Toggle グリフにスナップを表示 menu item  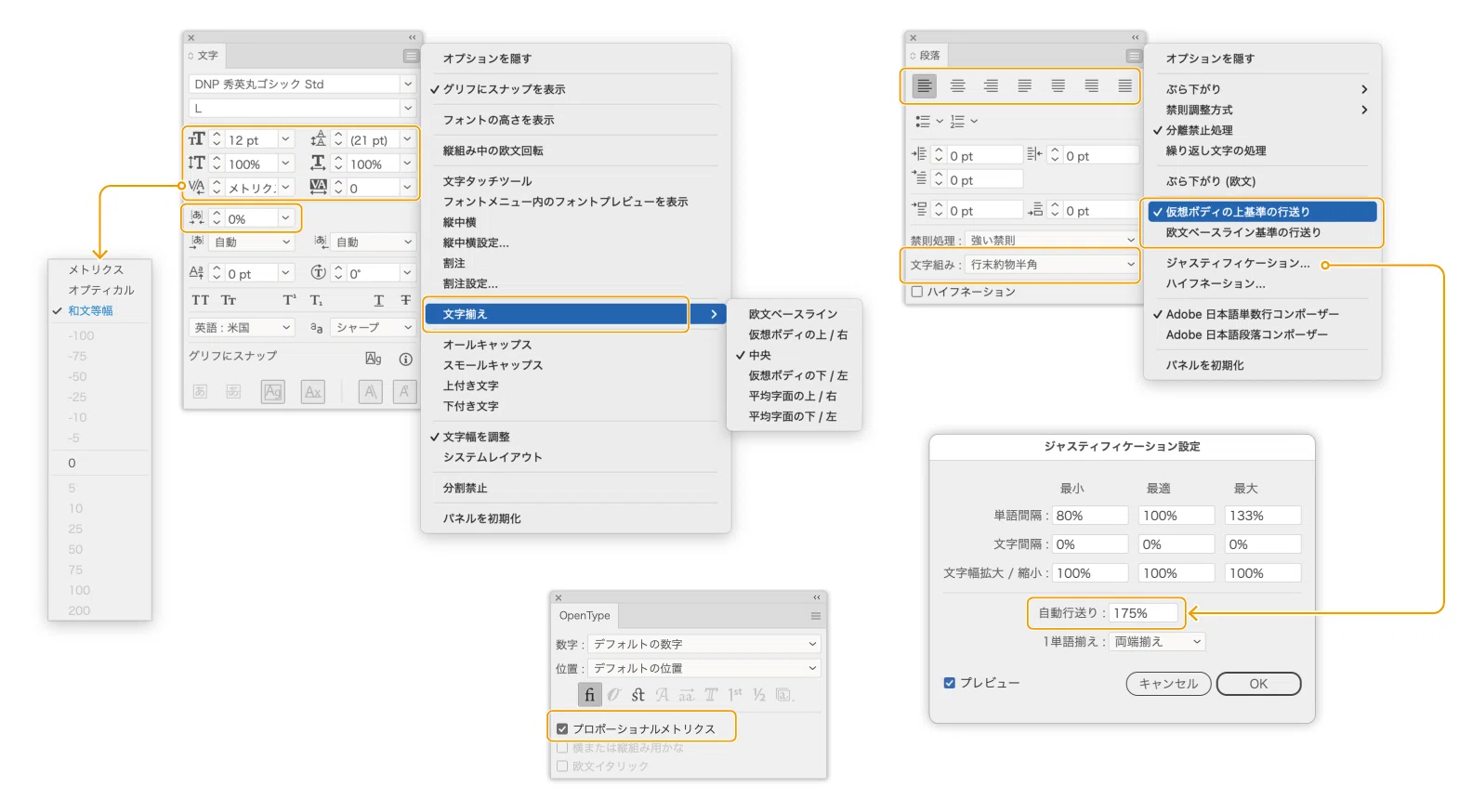(x=504, y=89)
